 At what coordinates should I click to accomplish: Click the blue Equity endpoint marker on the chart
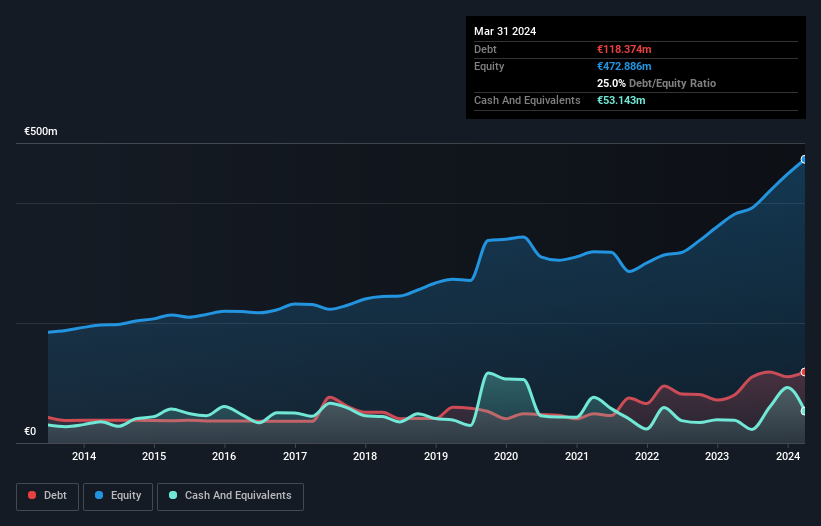pos(803,159)
